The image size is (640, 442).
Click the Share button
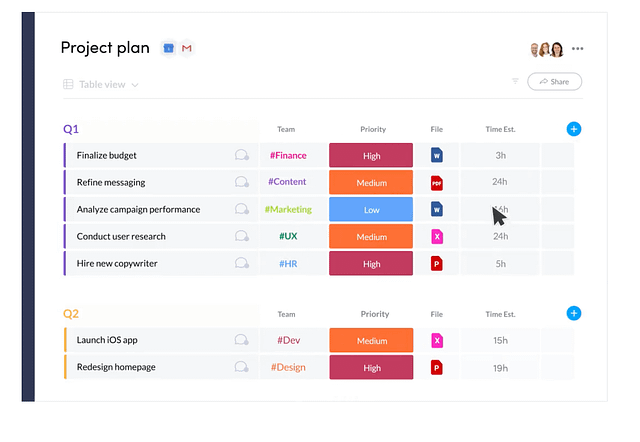[x=554, y=82]
